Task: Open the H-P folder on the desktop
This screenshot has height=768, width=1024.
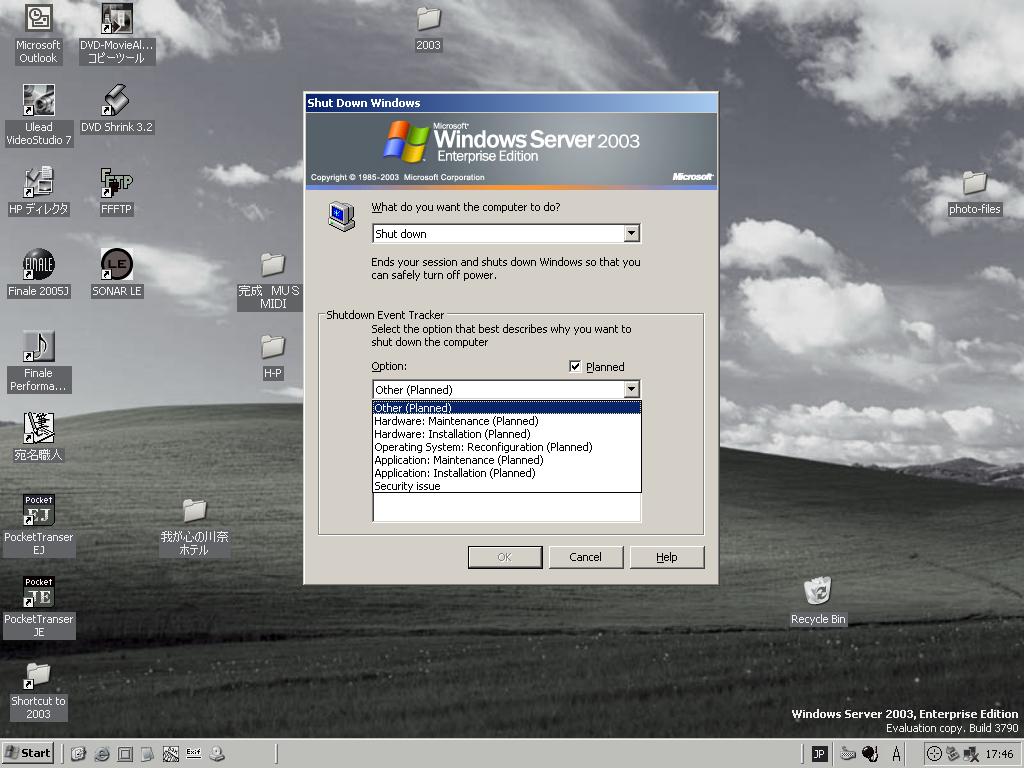Action: (x=272, y=357)
